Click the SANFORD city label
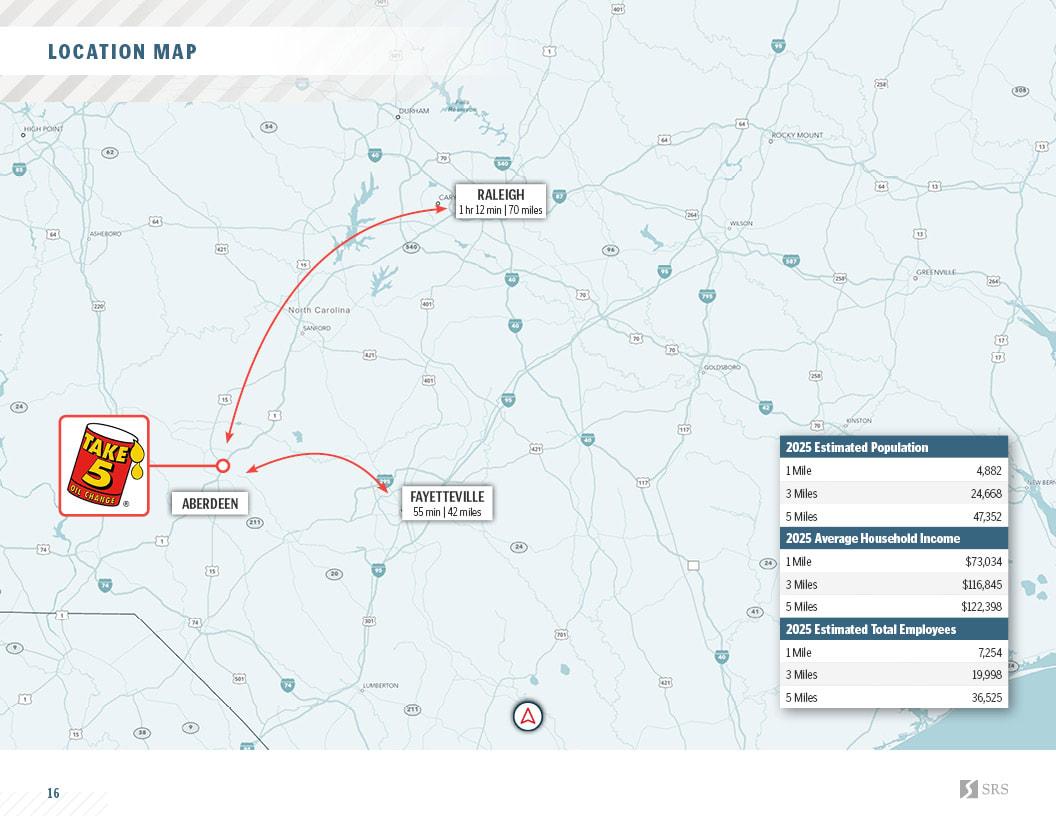The height and width of the screenshot is (816, 1056). coord(317,328)
